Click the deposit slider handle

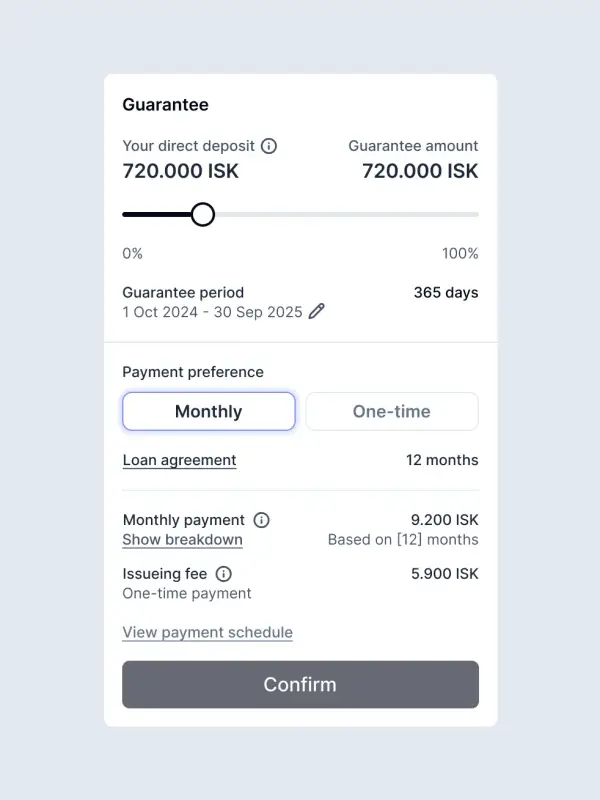pos(203,214)
